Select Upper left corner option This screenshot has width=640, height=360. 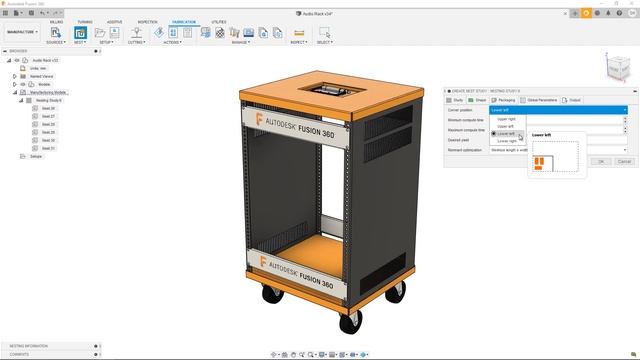pos(505,127)
